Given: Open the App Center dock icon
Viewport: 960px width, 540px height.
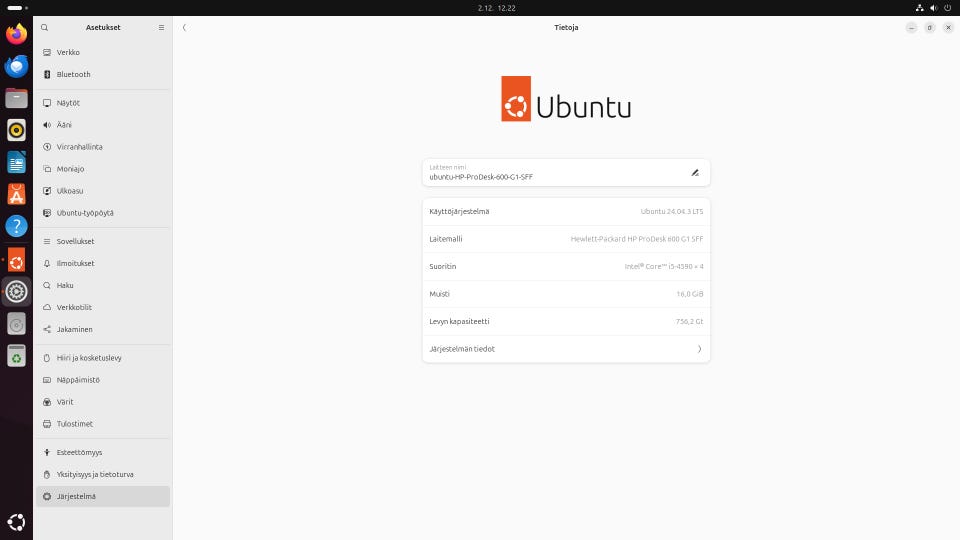Looking at the screenshot, I should point(17,195).
